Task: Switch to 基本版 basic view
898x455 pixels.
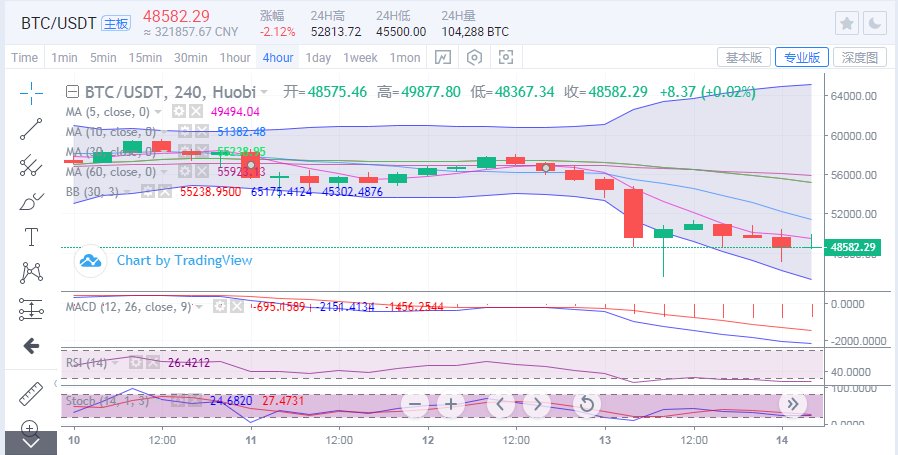Action: (x=744, y=57)
